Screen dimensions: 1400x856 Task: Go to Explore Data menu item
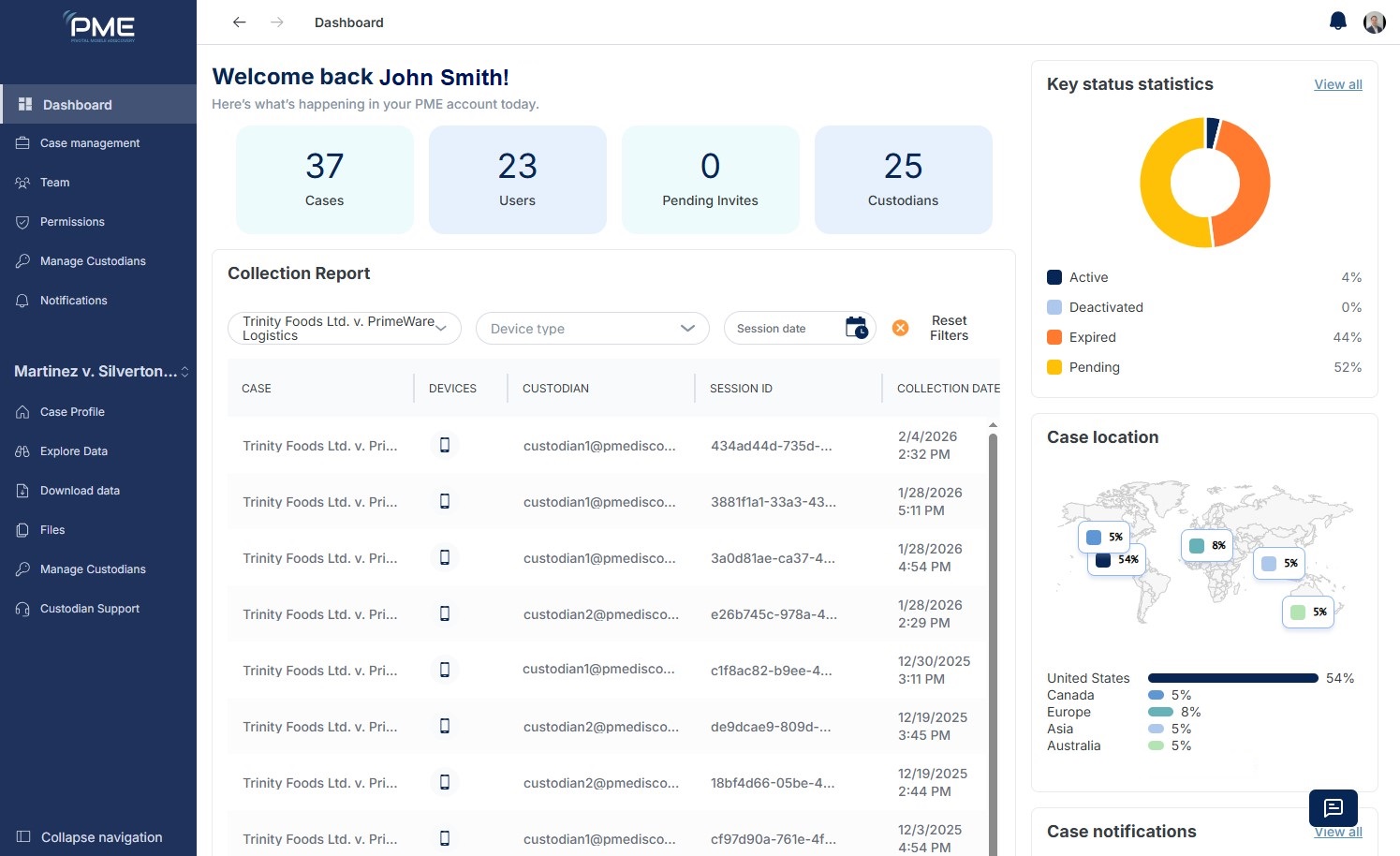click(x=73, y=451)
